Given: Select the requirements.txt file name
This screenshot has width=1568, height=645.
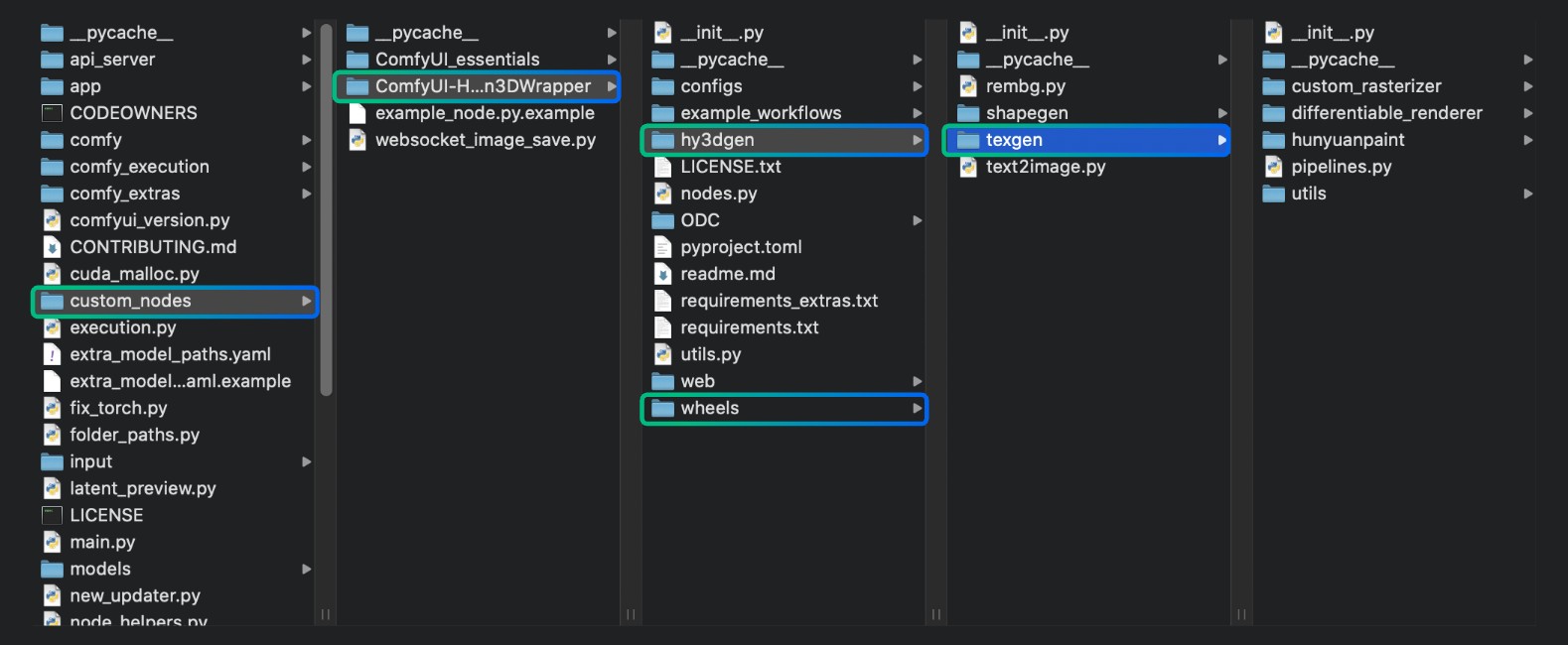Looking at the screenshot, I should coord(750,327).
